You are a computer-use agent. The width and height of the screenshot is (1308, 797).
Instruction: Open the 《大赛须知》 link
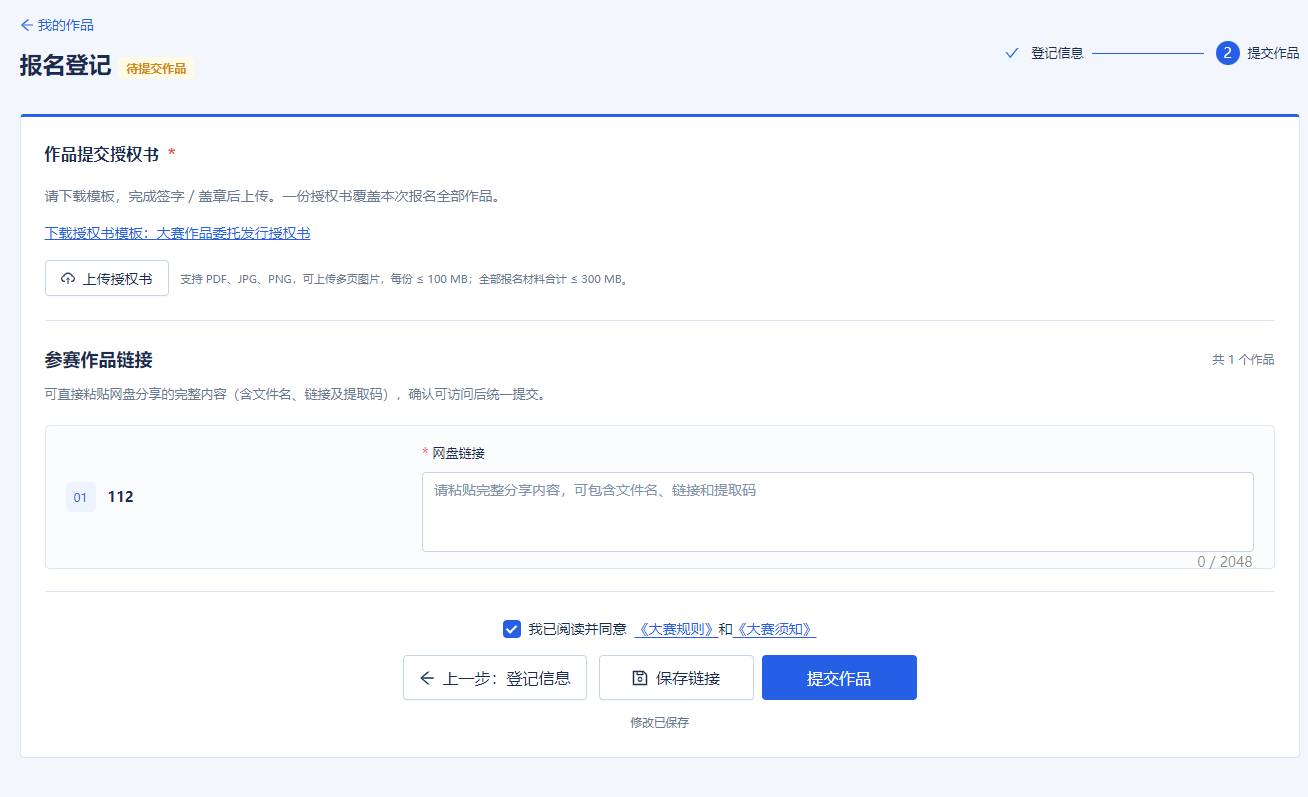[774, 629]
